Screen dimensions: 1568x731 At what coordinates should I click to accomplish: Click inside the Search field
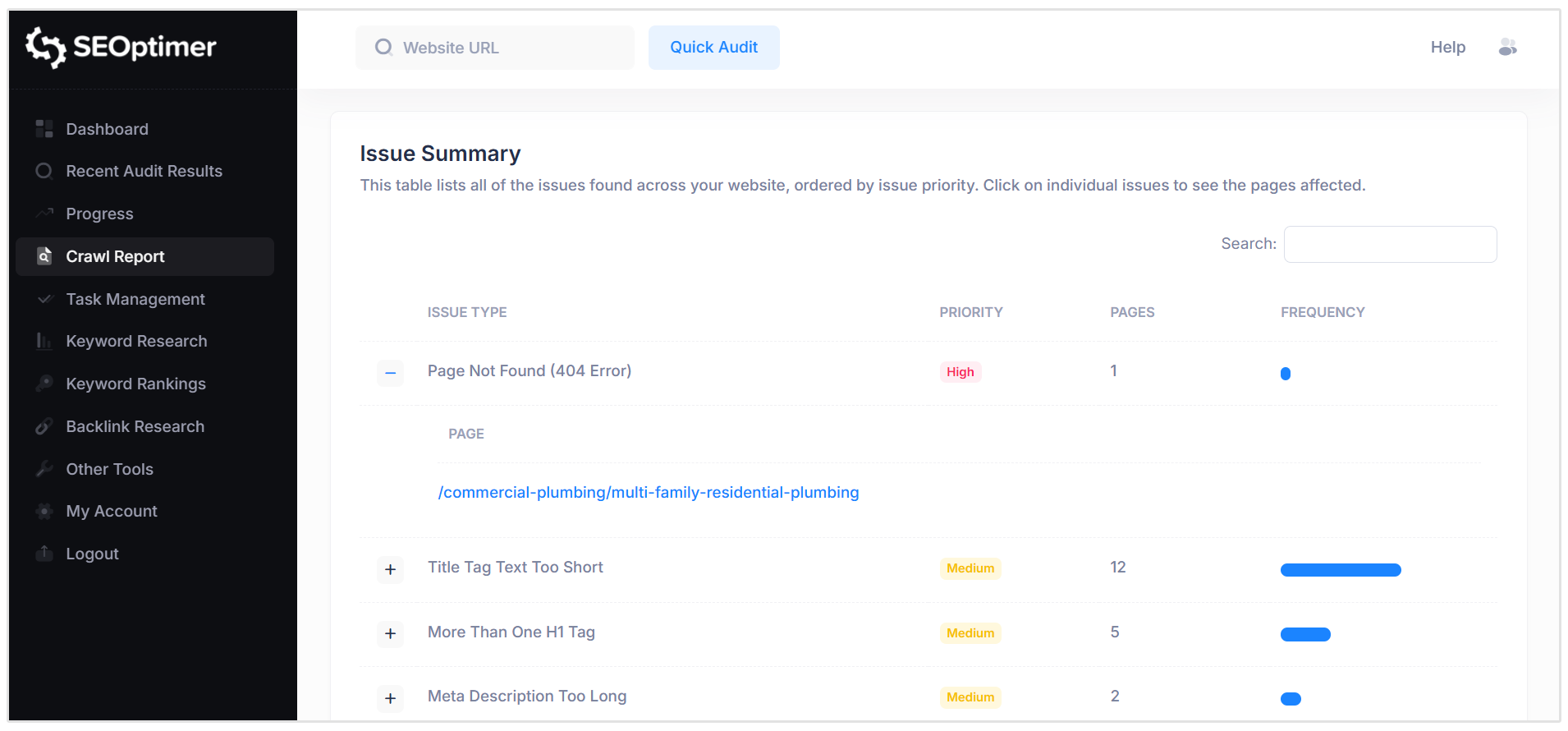[1389, 244]
